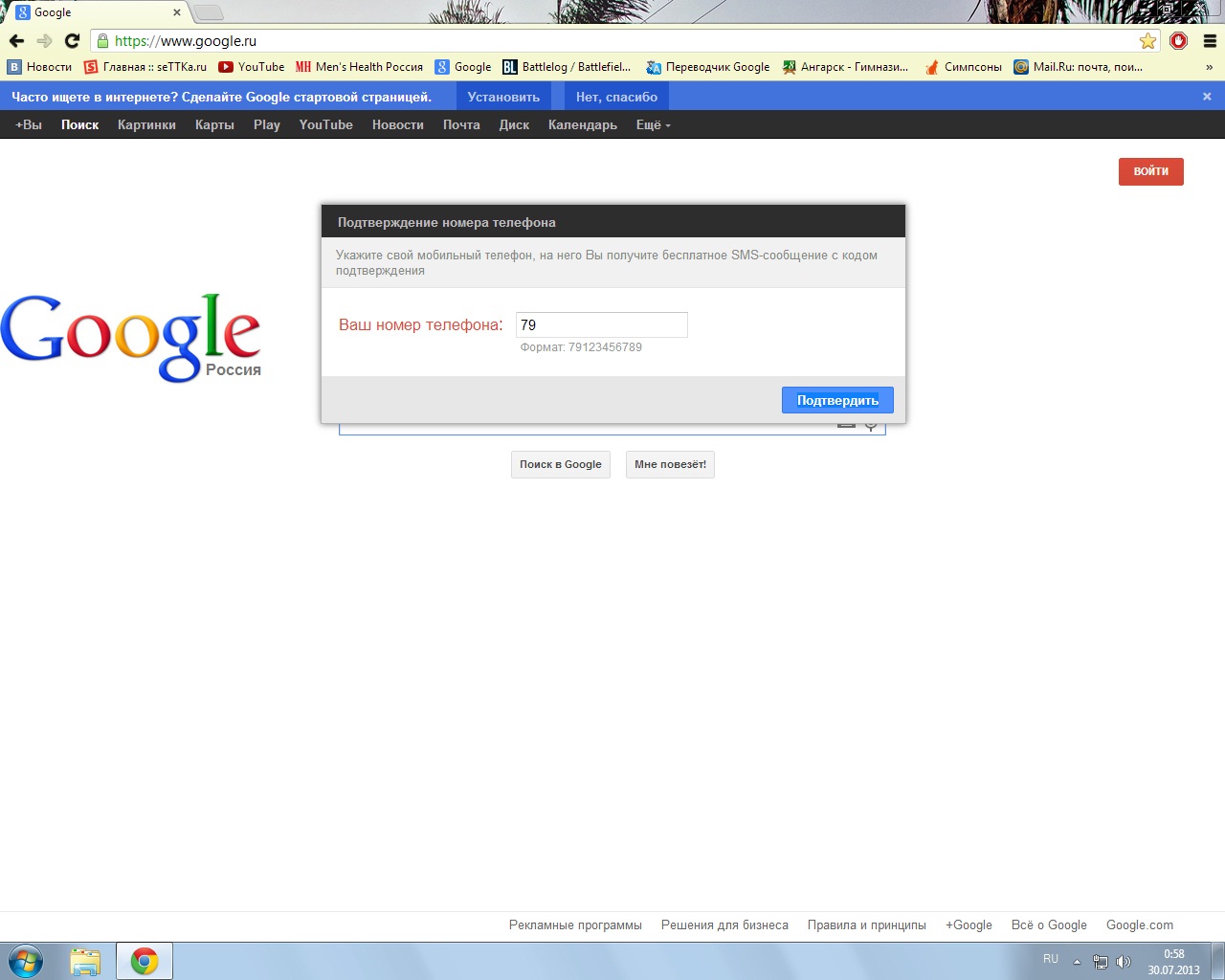
Task: Click the blue Подтвердить button
Action: click(x=837, y=400)
